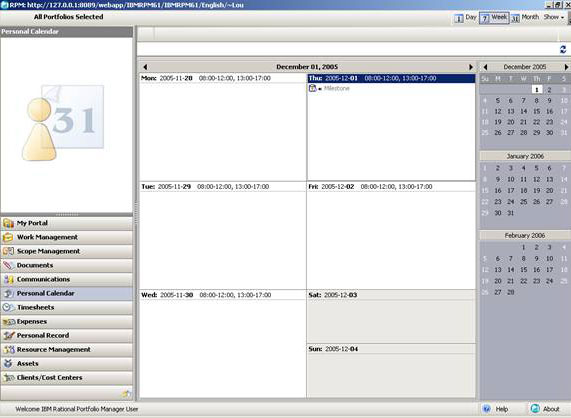Click the Timesheets clock icon
571x418 pixels.
pos(8,307)
